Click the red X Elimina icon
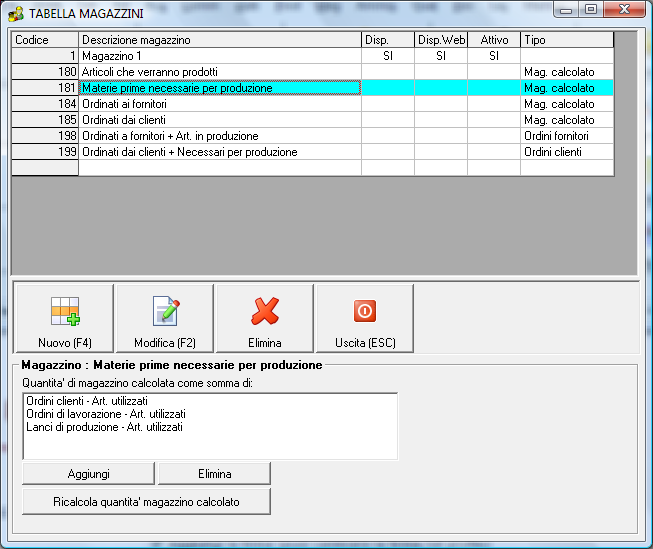 coord(265,311)
